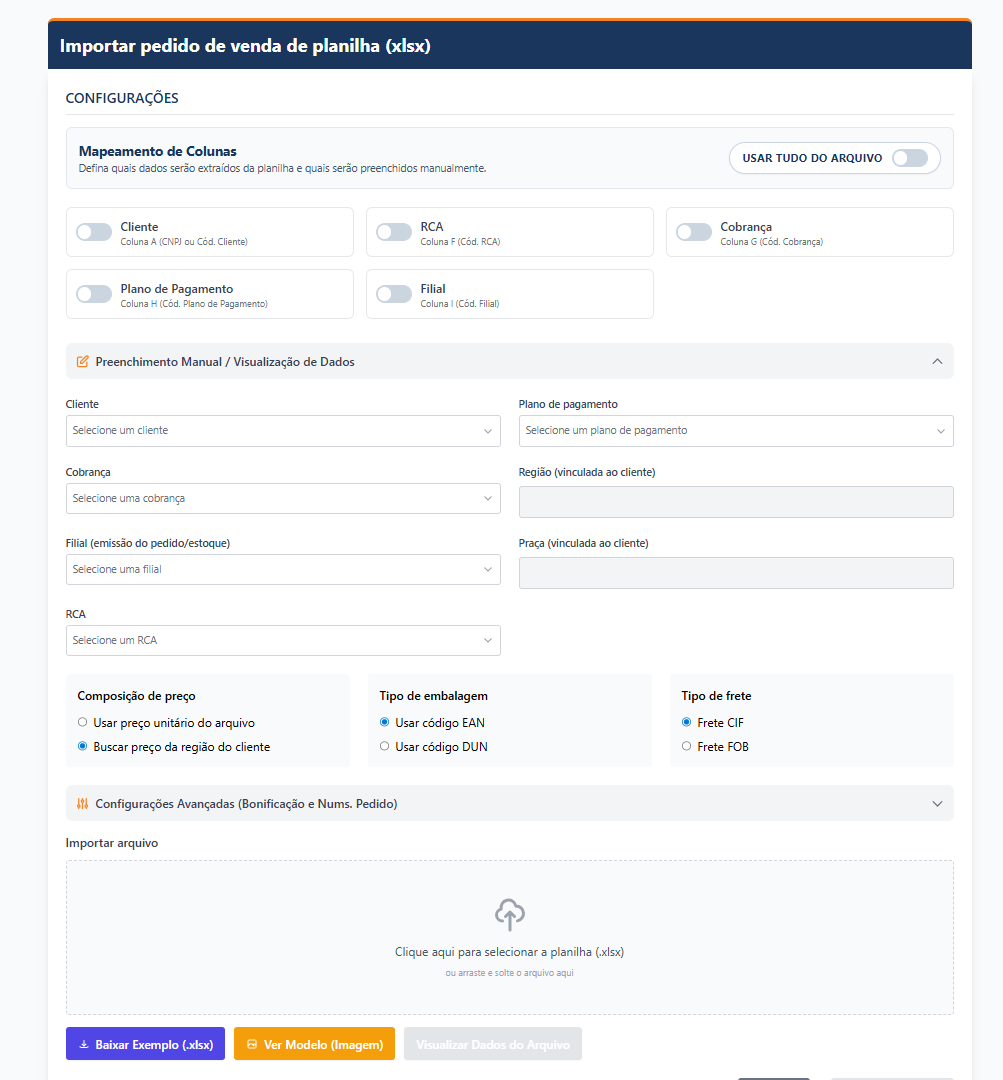
Task: Select Usar preço unitário do arquivo
Action: [x=82, y=722]
